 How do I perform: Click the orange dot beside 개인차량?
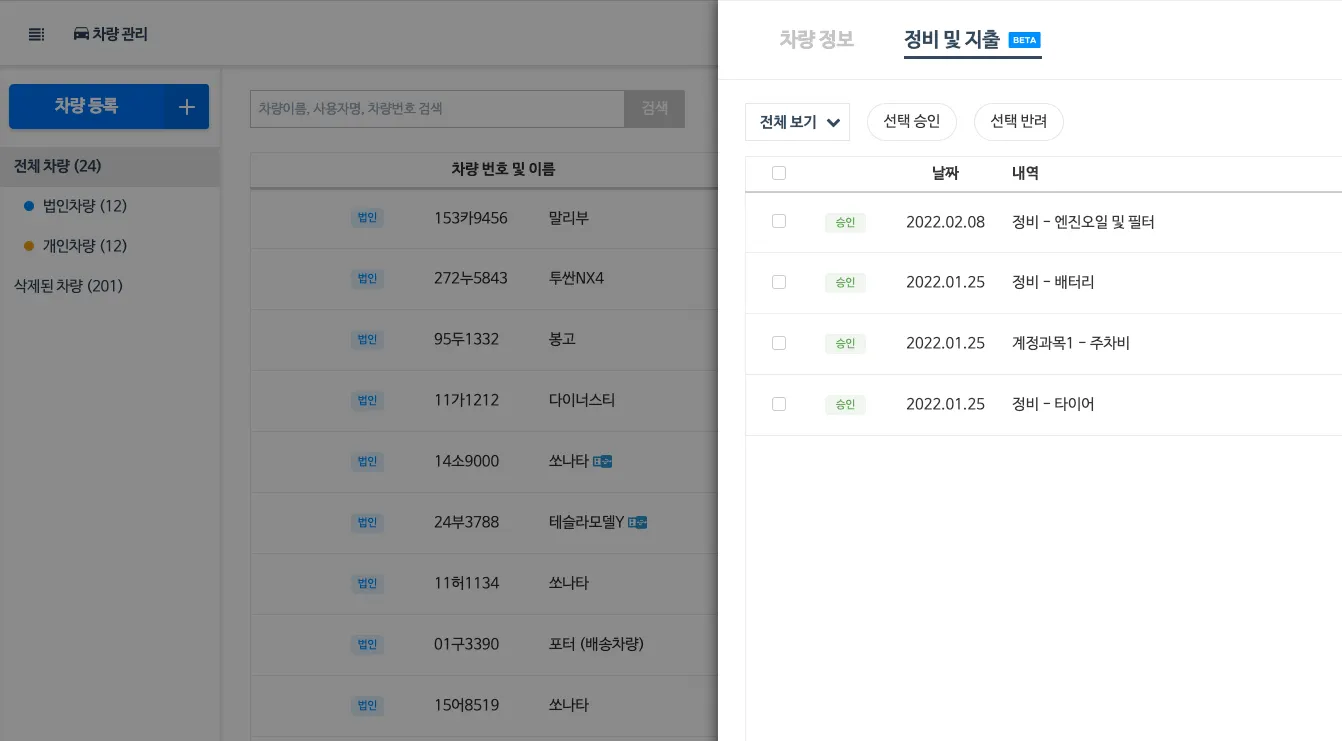point(29,246)
